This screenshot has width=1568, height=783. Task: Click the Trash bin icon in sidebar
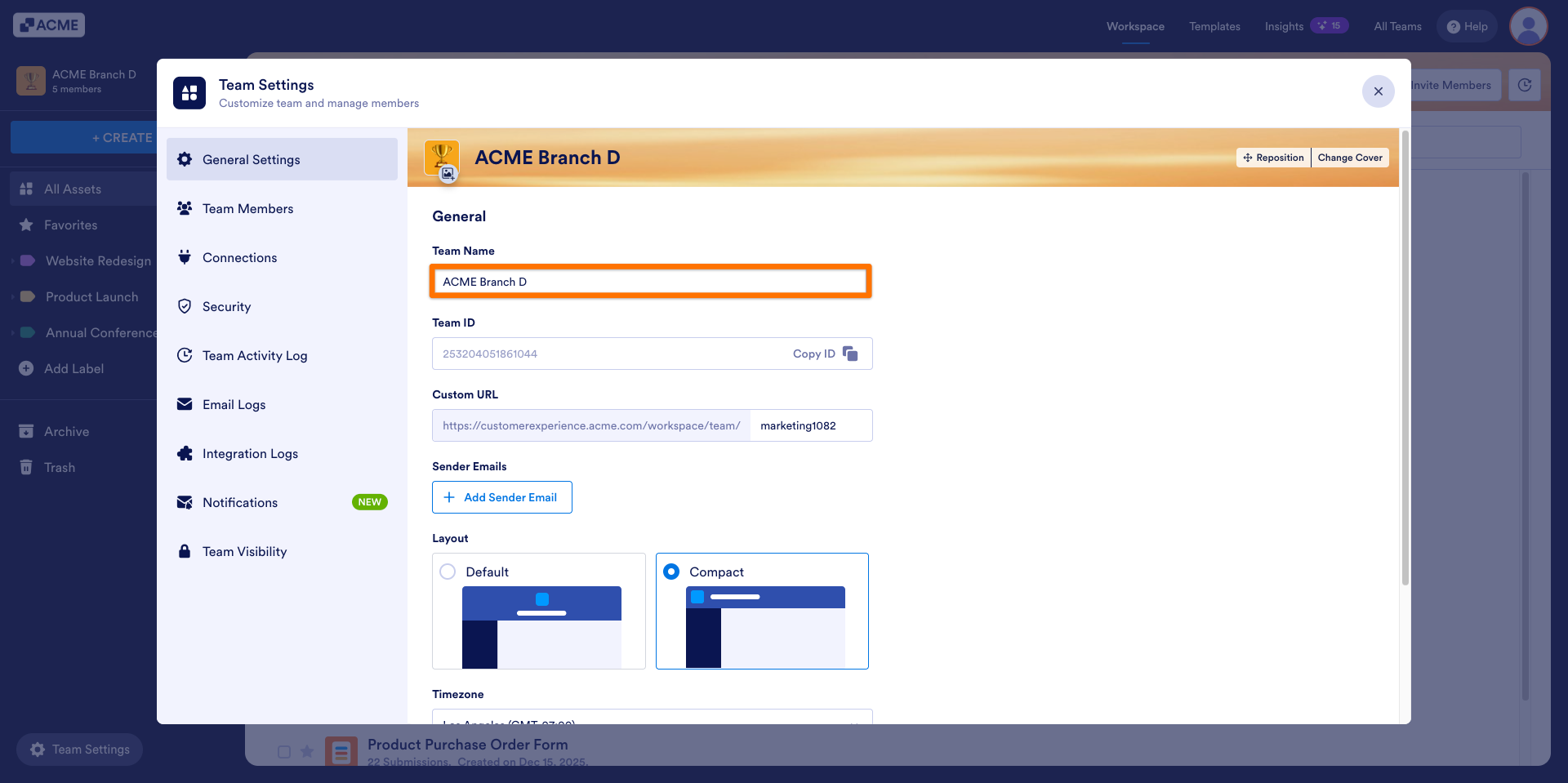pos(26,467)
